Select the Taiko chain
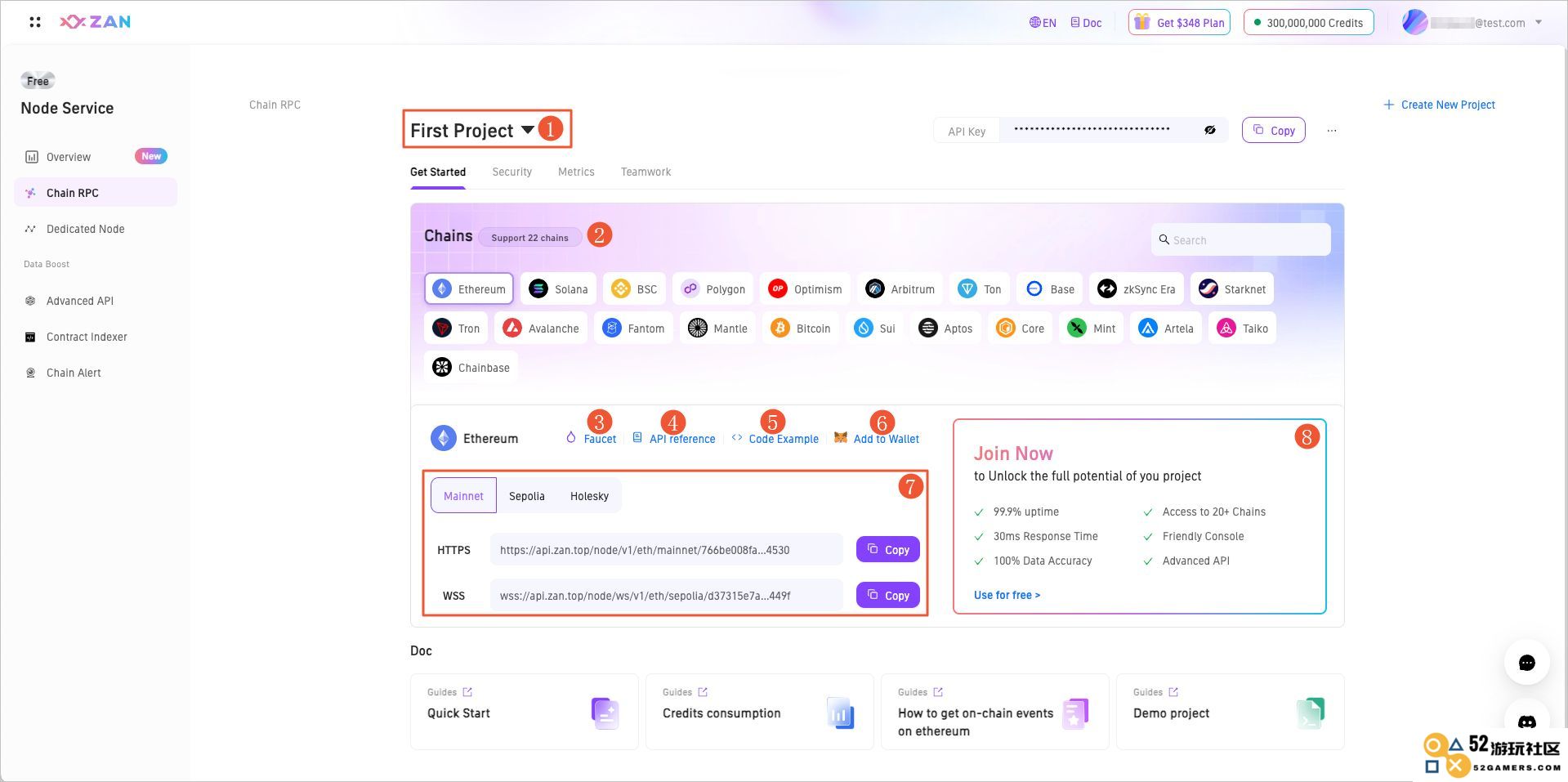 click(1243, 328)
